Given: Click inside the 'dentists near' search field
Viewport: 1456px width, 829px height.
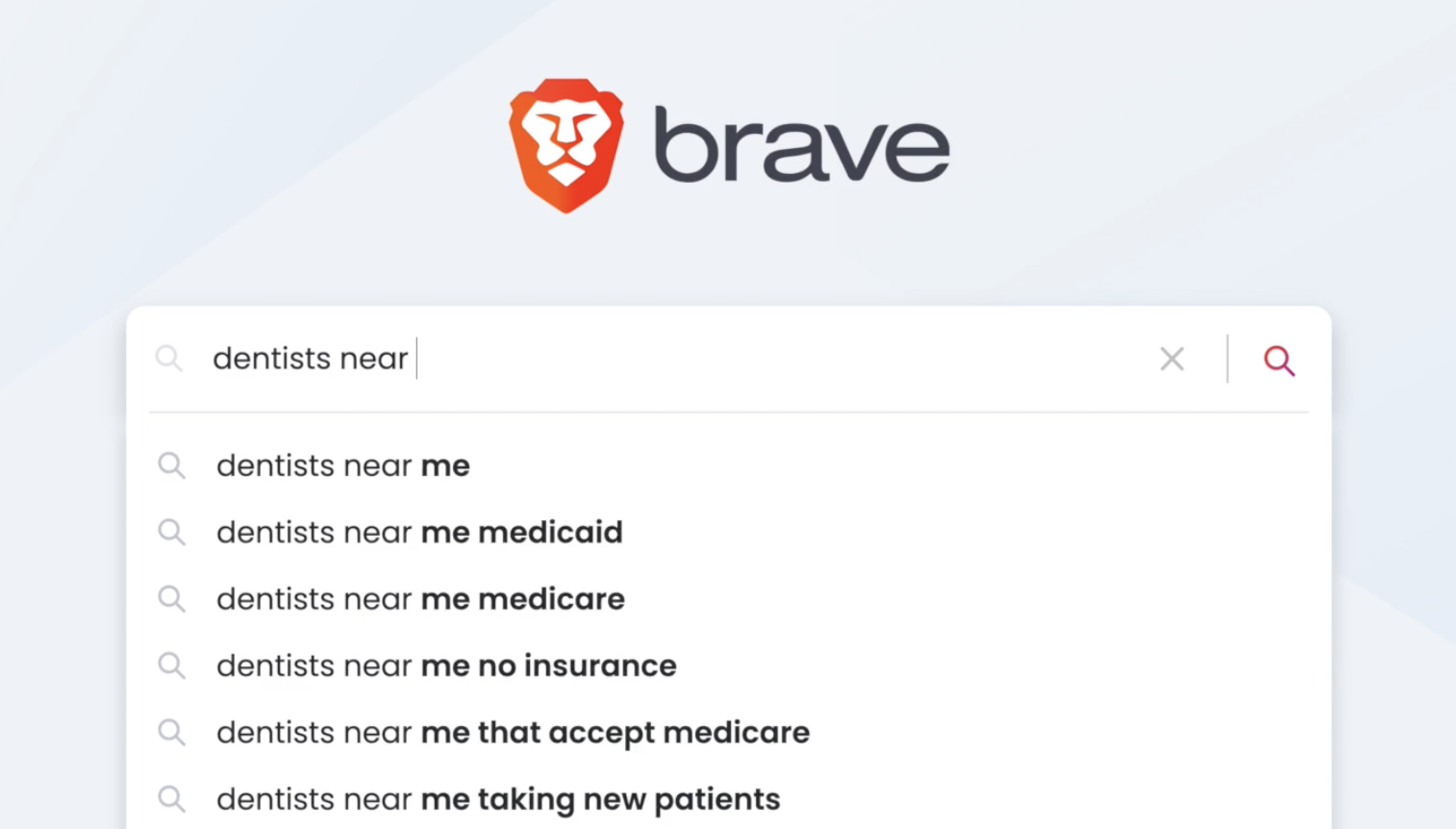Looking at the screenshot, I should [x=673, y=359].
